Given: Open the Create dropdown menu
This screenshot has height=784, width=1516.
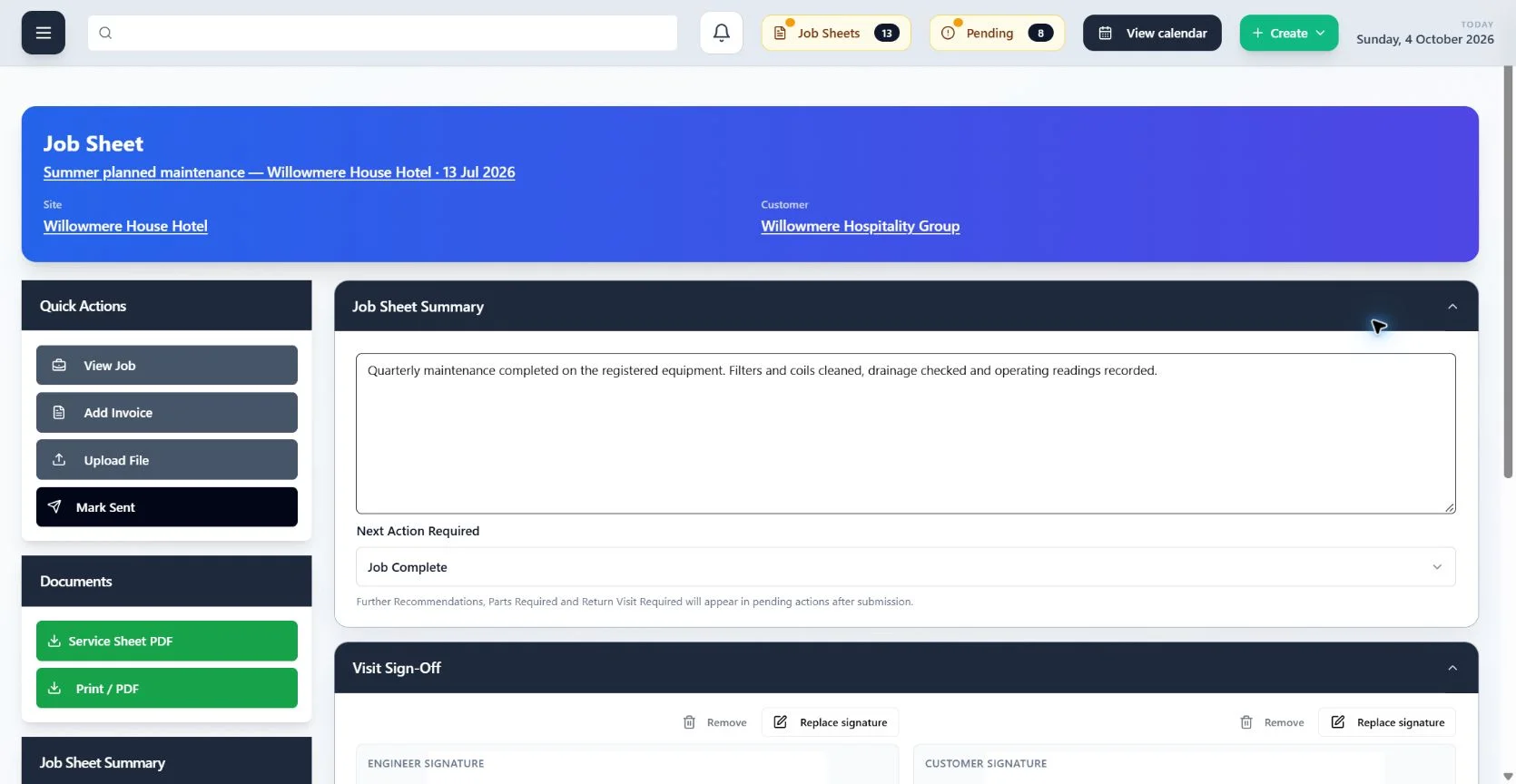Looking at the screenshot, I should pyautogui.click(x=1289, y=33).
